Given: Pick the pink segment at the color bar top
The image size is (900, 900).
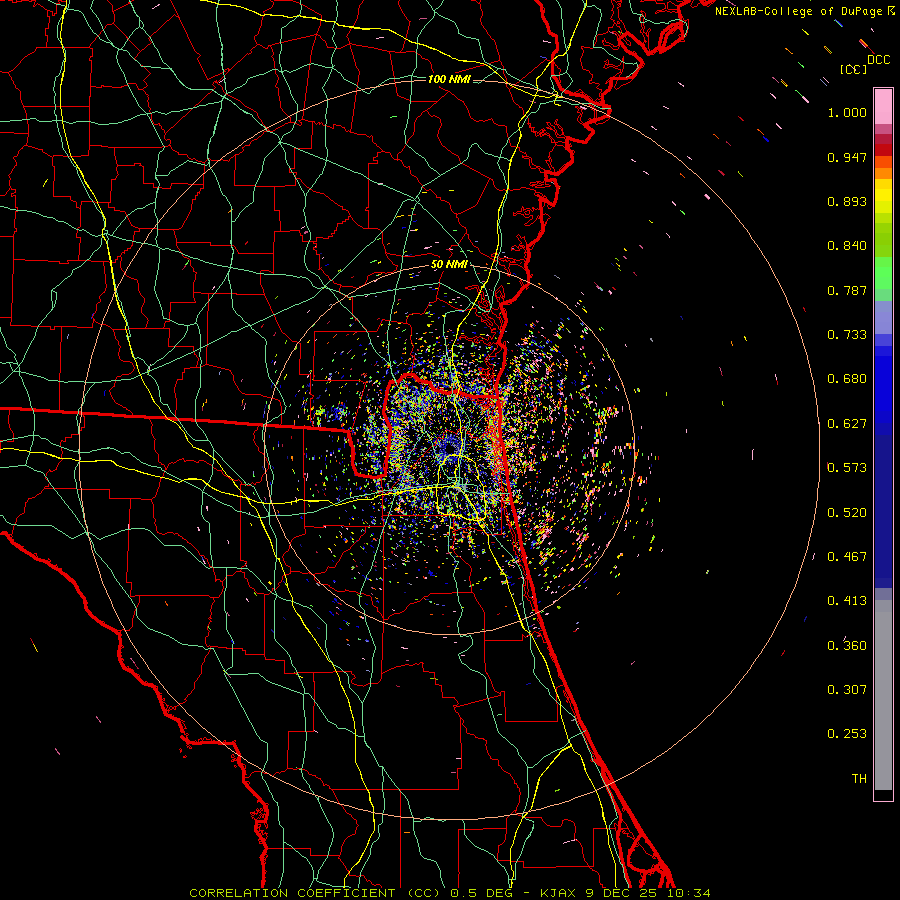Looking at the screenshot, I should 883,106.
